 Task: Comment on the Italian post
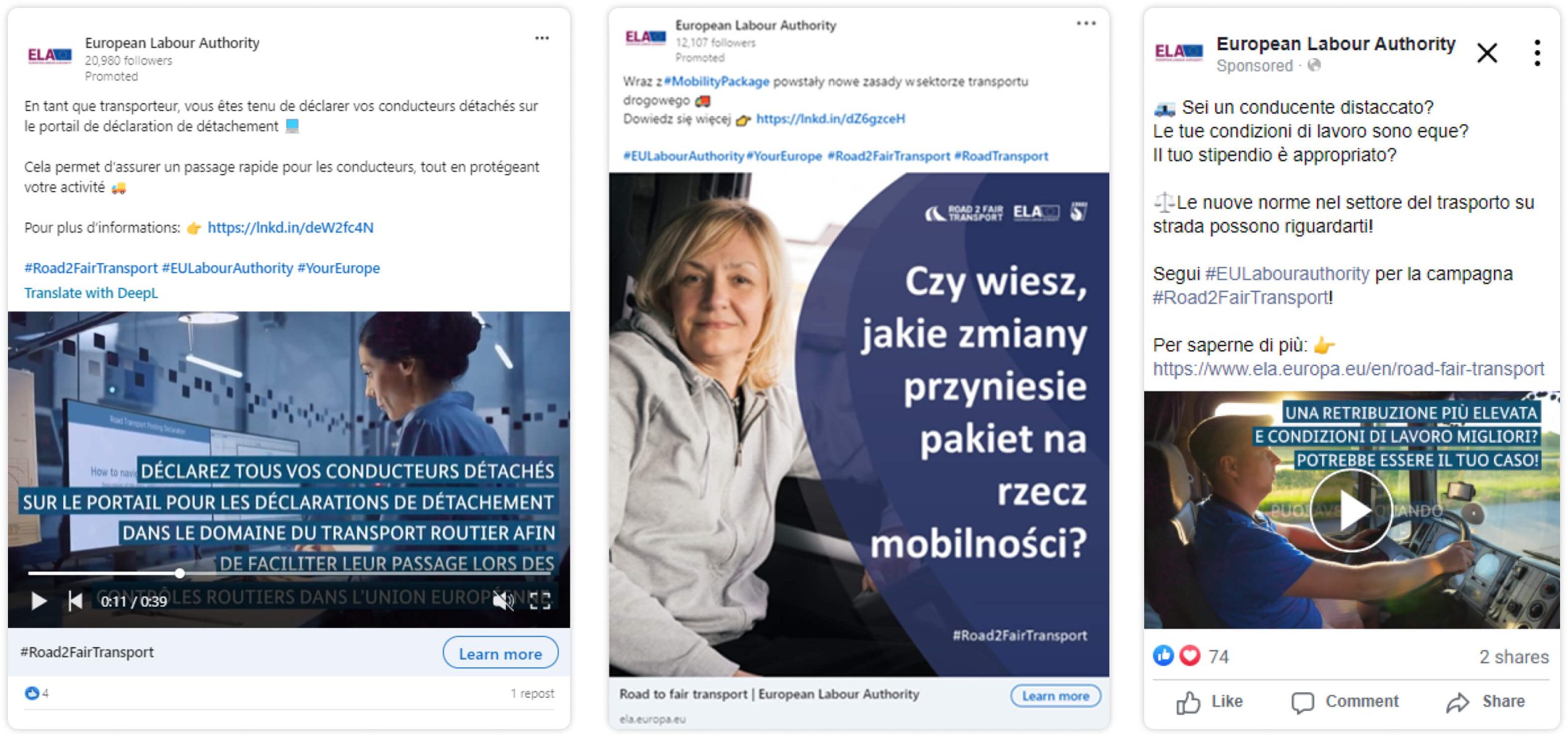coord(1345,701)
